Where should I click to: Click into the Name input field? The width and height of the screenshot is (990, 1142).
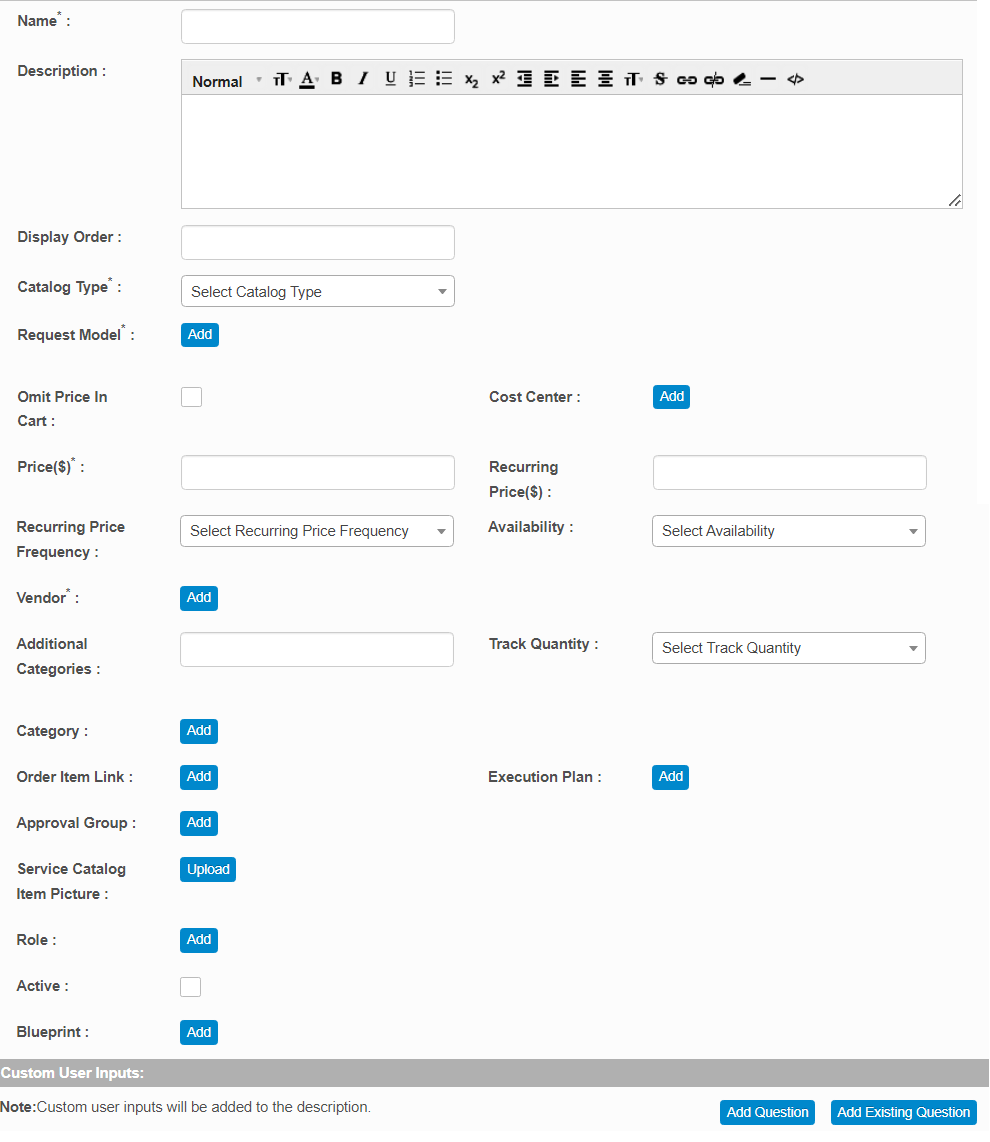click(x=317, y=27)
